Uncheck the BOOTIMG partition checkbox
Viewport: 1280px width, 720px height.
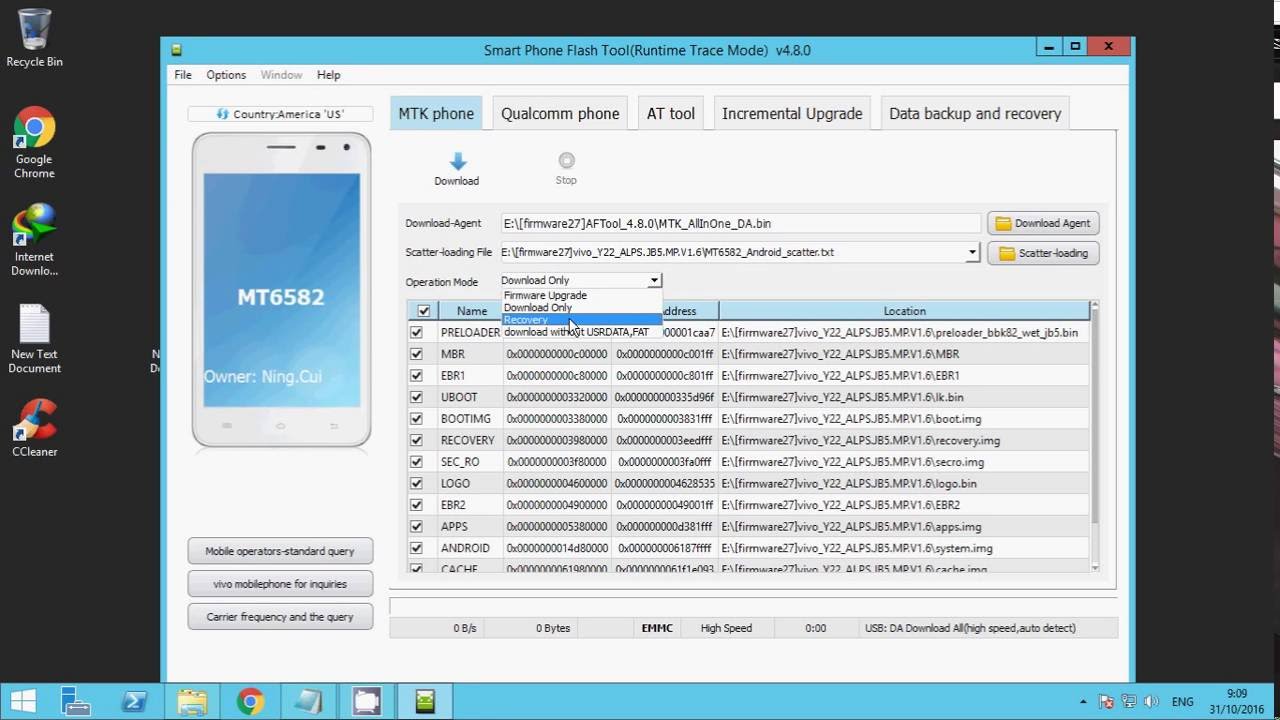[416, 419]
